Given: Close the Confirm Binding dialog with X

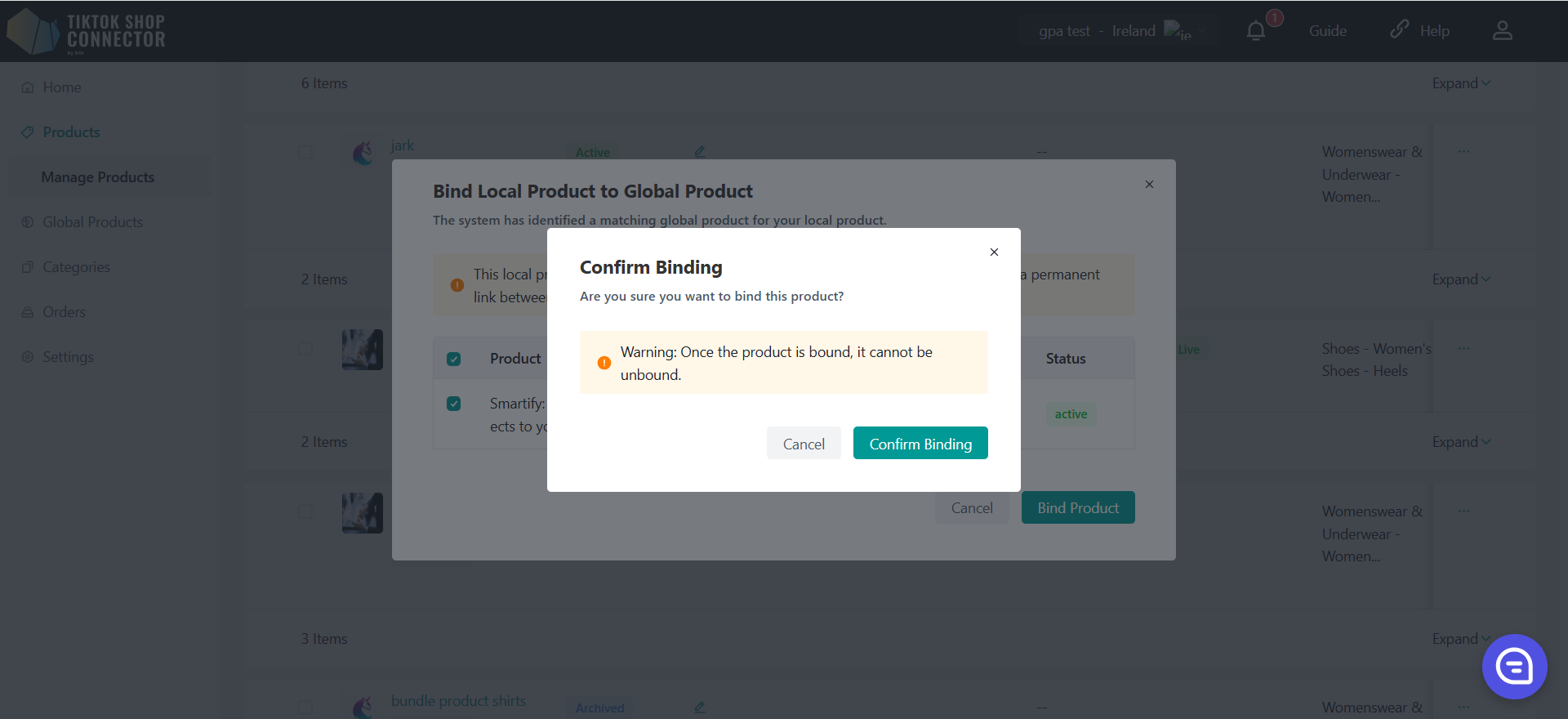Looking at the screenshot, I should click(x=994, y=252).
